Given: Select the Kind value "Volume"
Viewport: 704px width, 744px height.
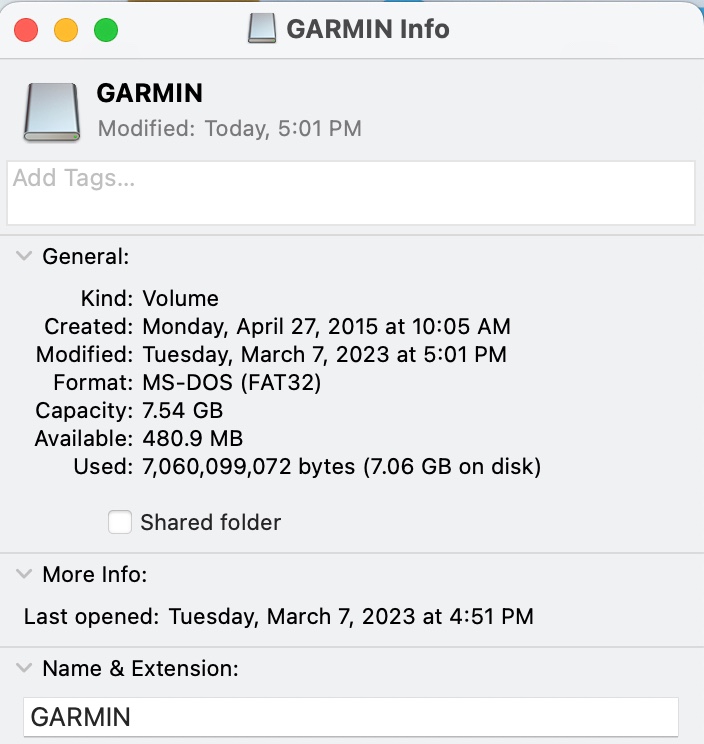Looking at the screenshot, I should tap(181, 298).
